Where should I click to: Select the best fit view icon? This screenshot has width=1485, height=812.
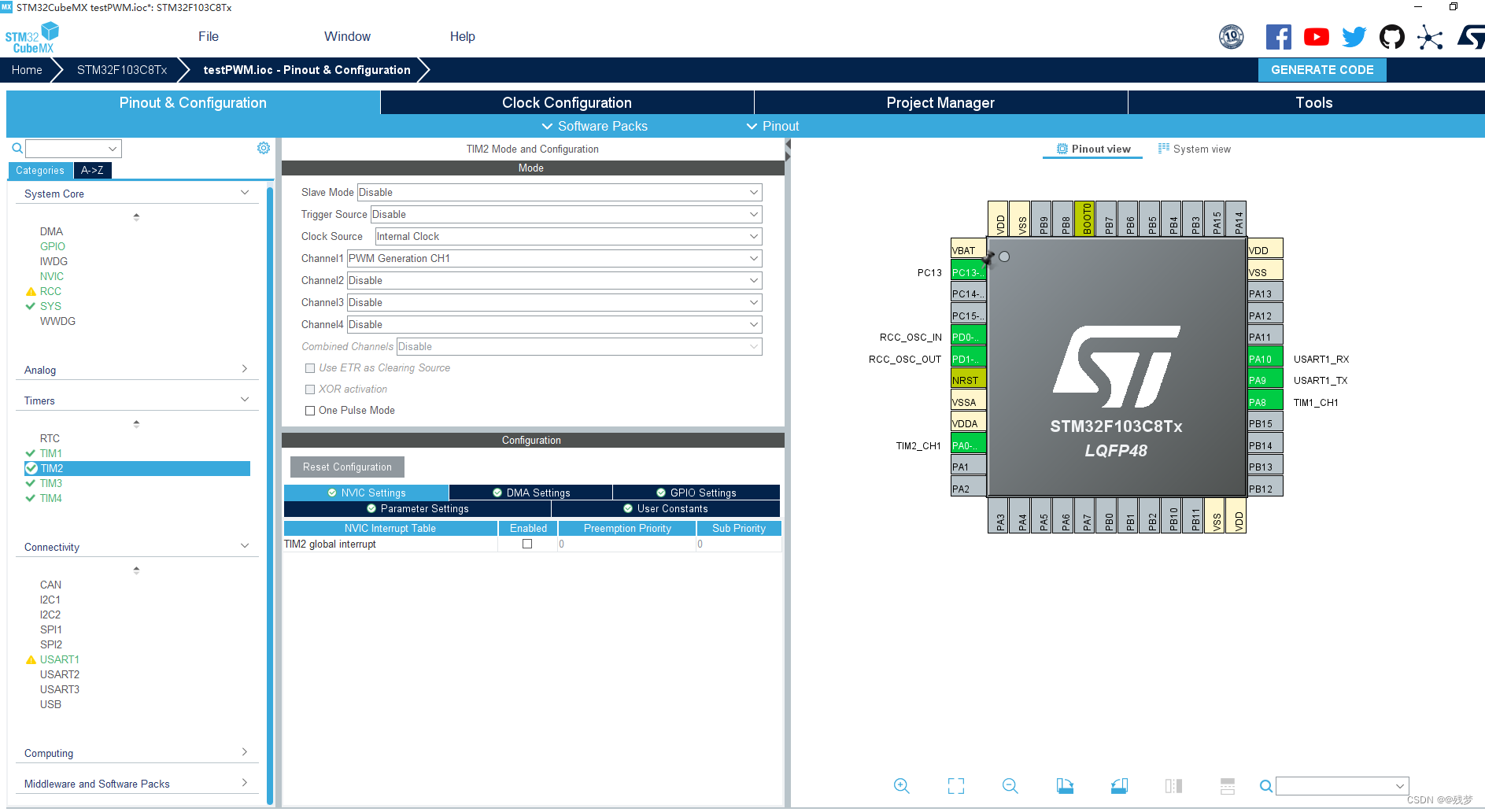point(955,785)
